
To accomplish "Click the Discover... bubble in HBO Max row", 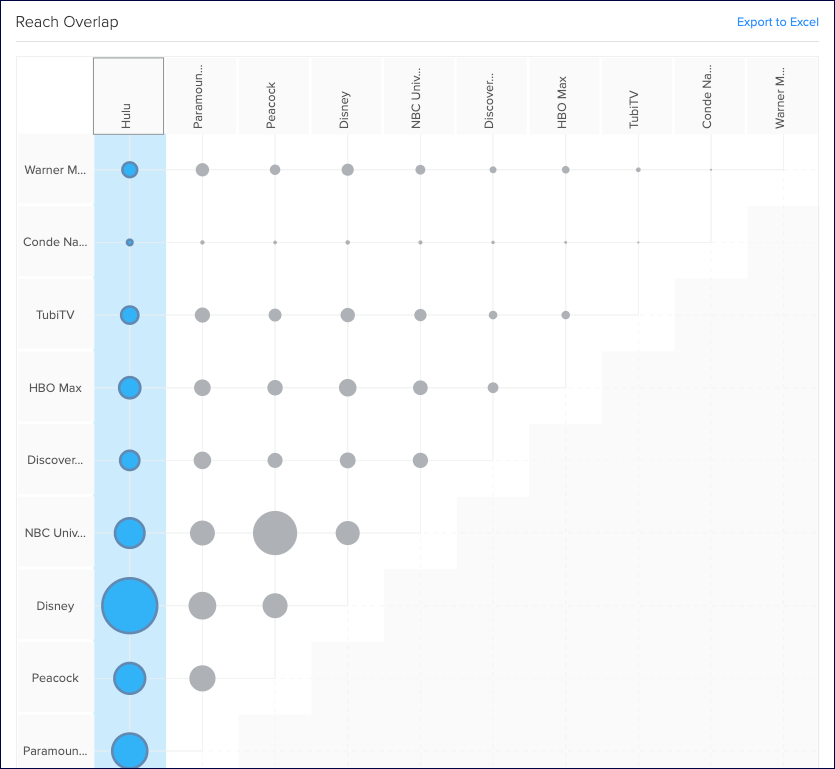I will click(493, 388).
